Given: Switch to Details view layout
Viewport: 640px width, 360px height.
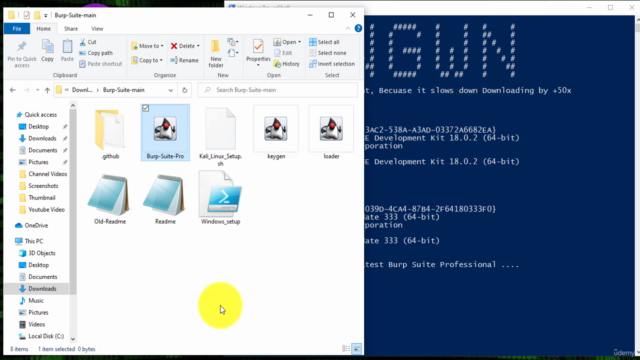Looking at the screenshot, I should pos(346,349).
